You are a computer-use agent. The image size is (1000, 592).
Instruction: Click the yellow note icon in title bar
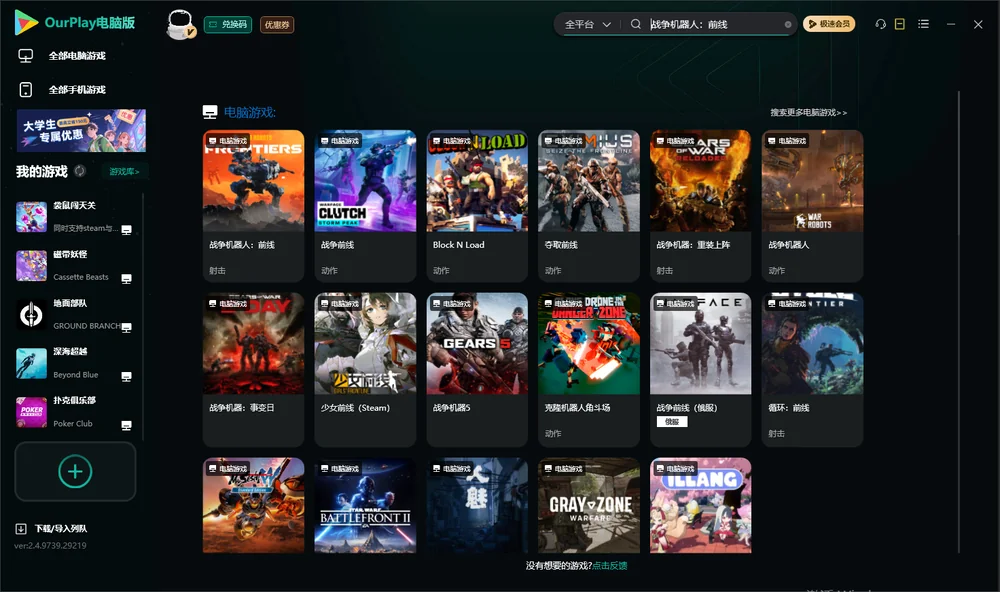point(900,24)
